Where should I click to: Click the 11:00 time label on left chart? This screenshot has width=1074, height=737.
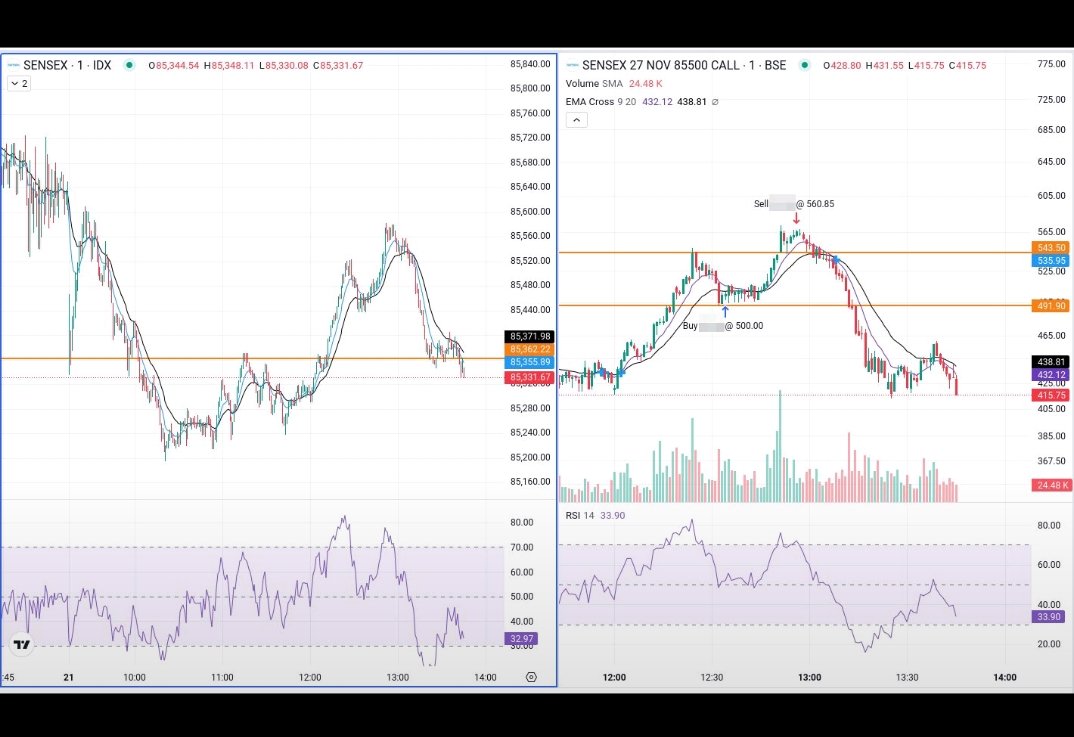tap(222, 677)
